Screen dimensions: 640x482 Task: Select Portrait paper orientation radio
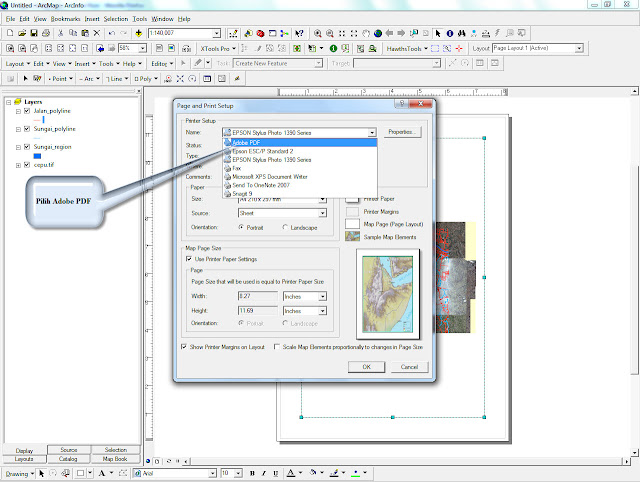click(x=241, y=227)
